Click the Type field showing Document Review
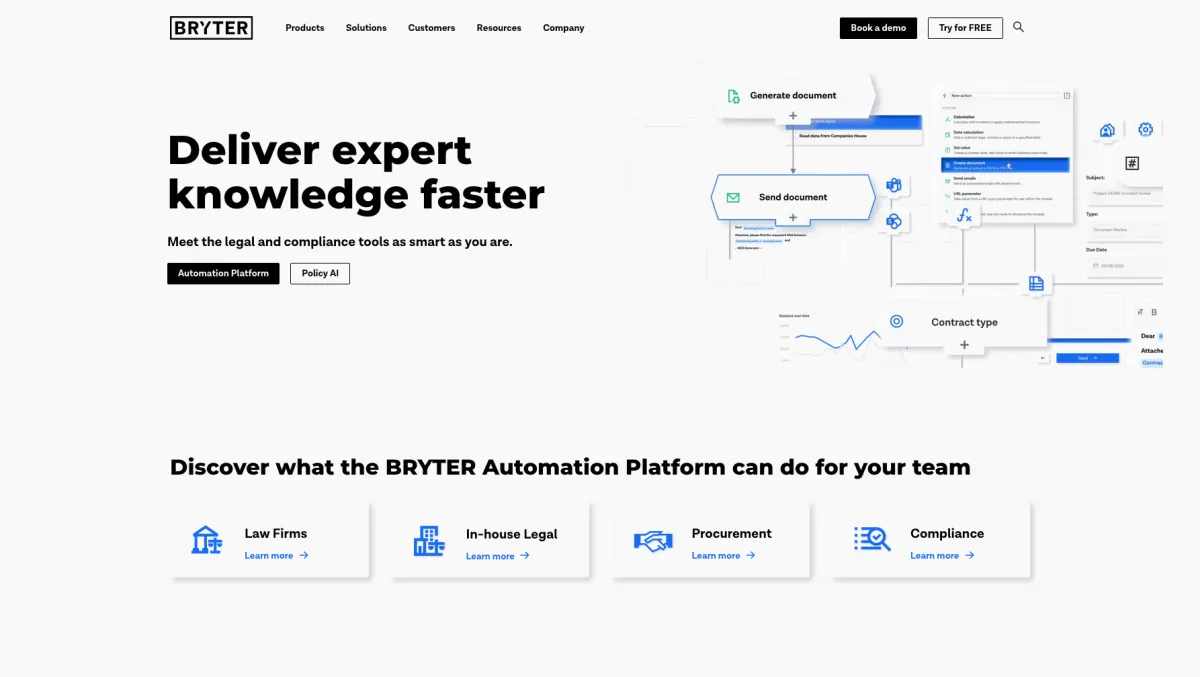Viewport: 1200px width, 677px height. click(x=1125, y=229)
